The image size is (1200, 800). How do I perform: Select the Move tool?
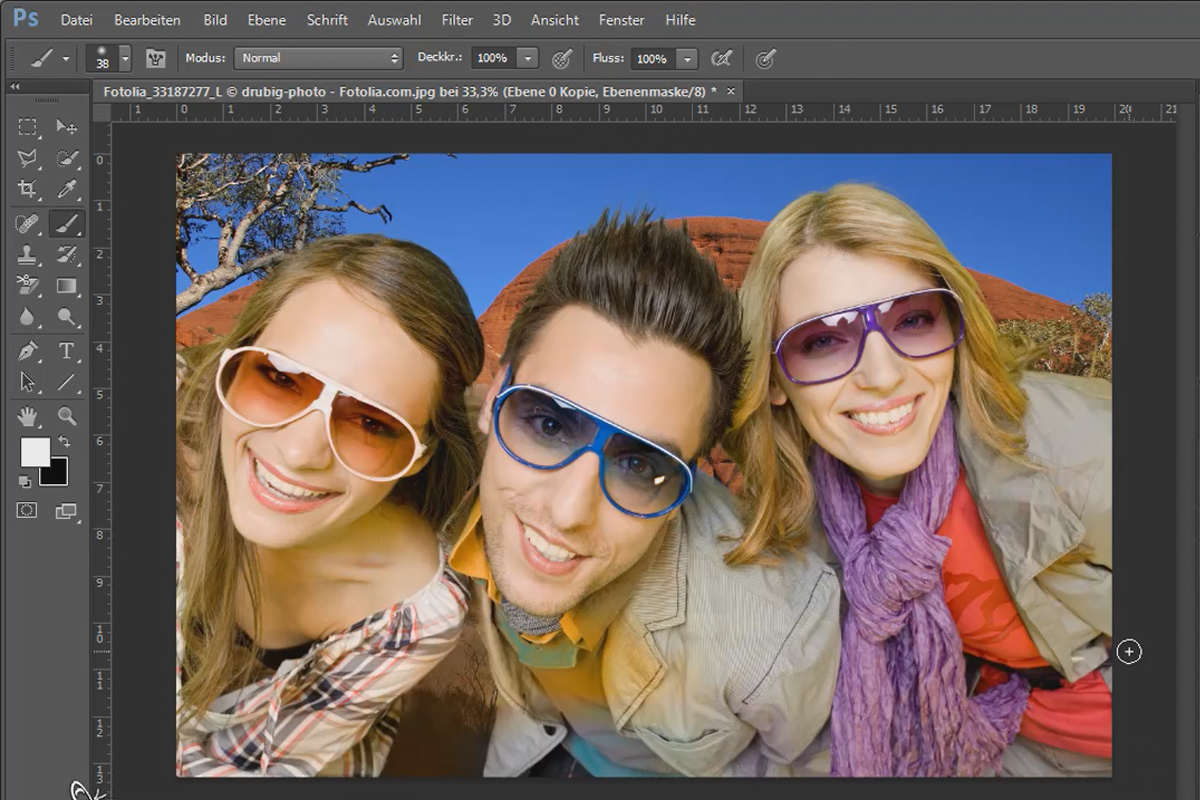(67, 127)
